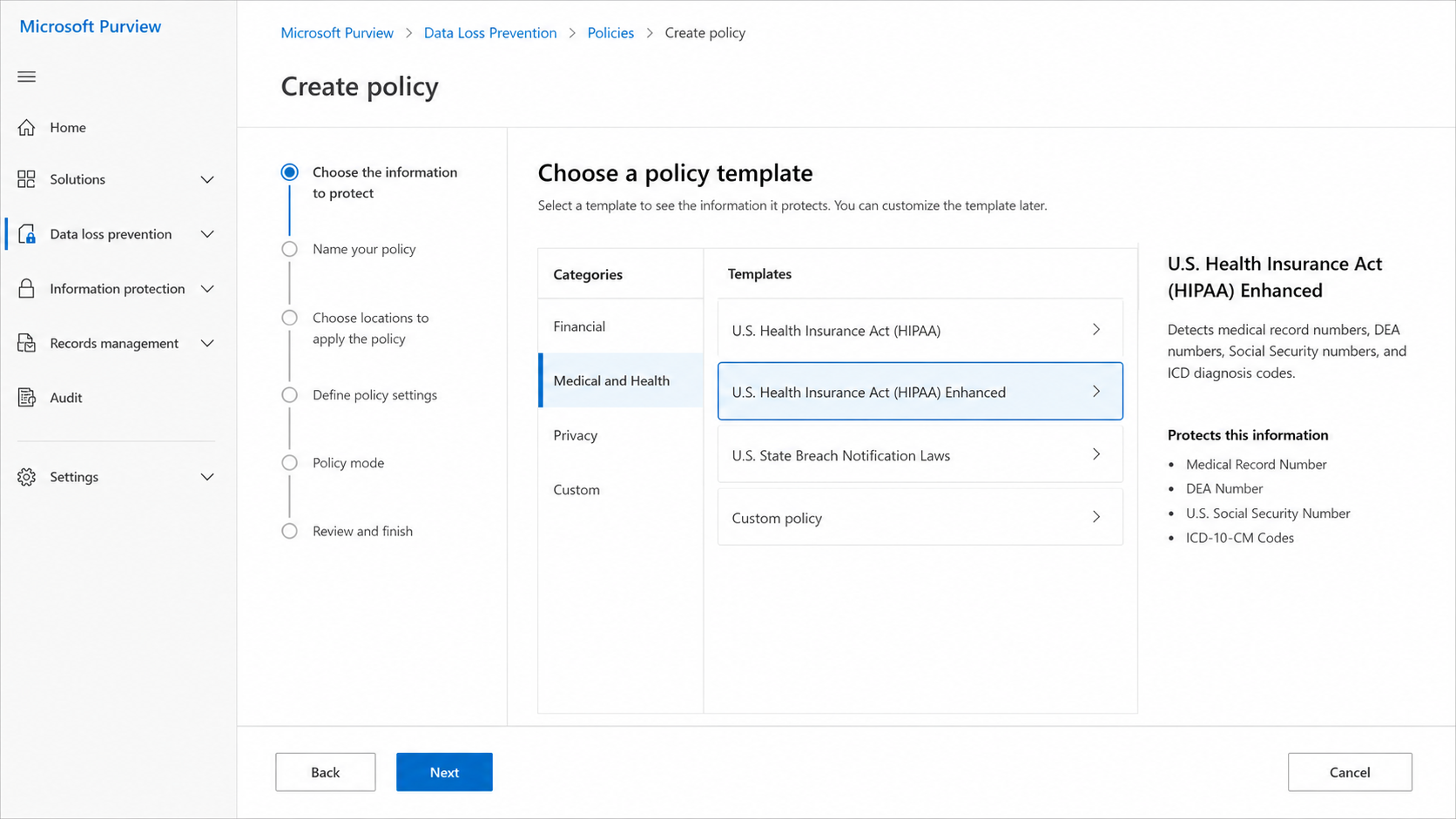Image resolution: width=1456 pixels, height=819 pixels.
Task: Select U.S. Health Insurance Act (HIPAA) template
Action: (x=920, y=330)
